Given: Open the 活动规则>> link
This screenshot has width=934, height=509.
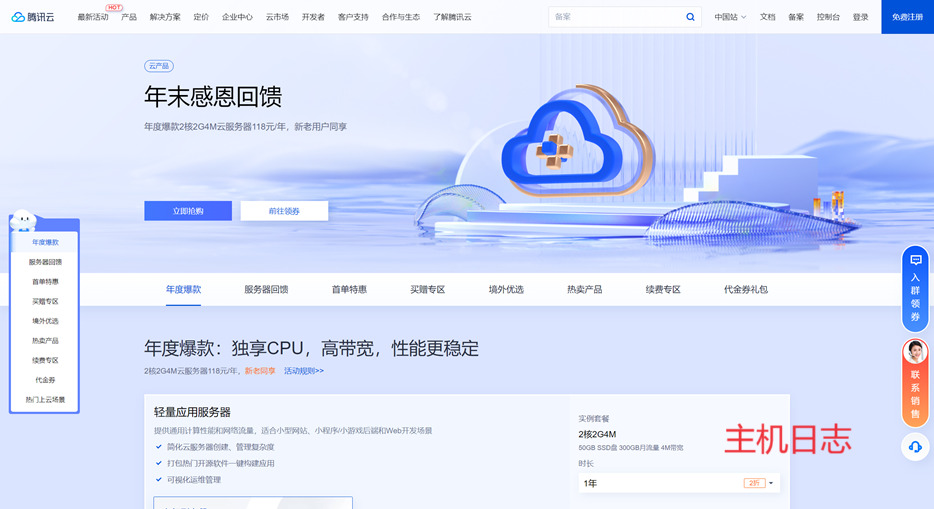Looking at the screenshot, I should (x=304, y=371).
